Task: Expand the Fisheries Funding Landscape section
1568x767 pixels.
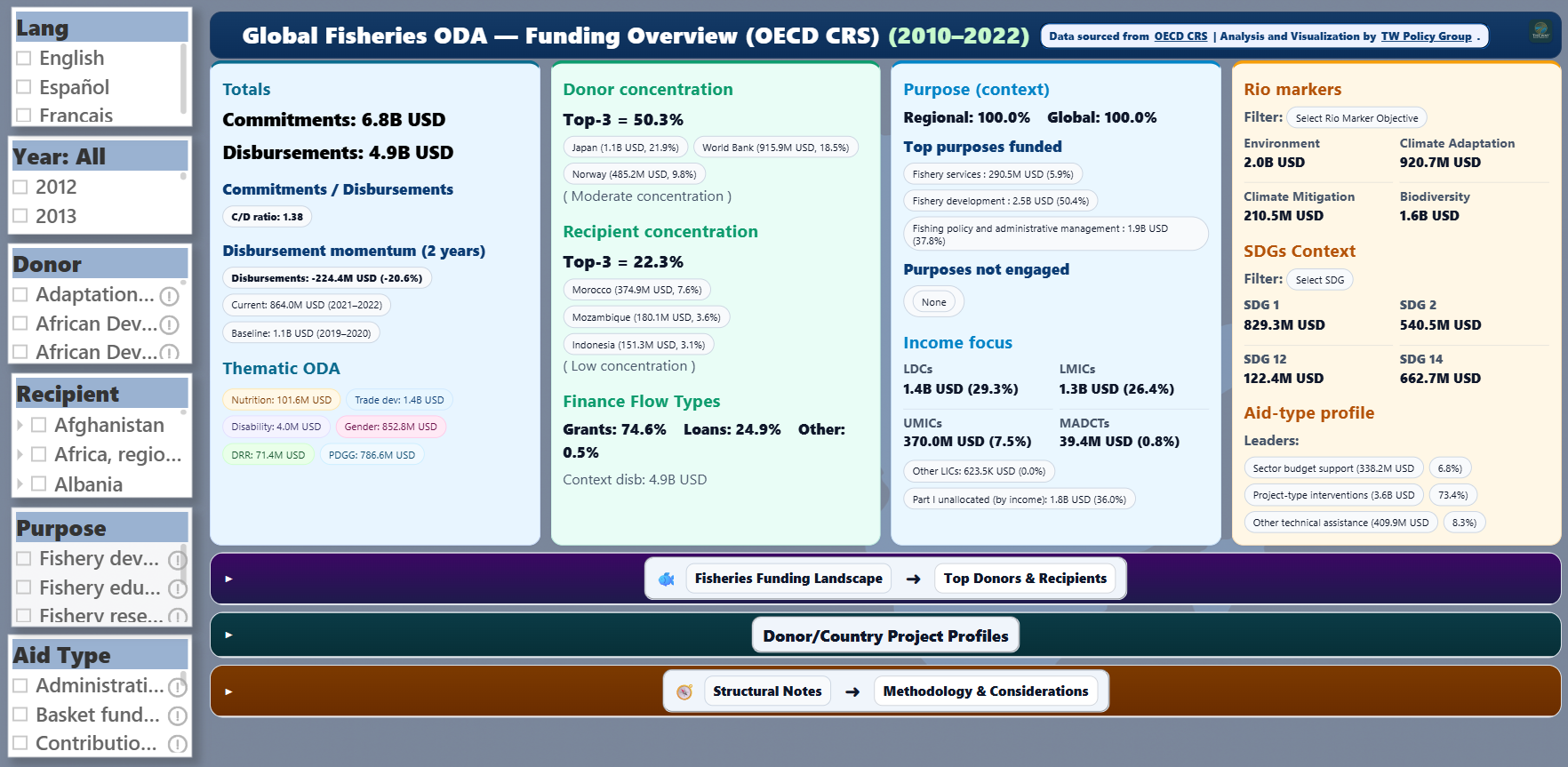Action: pos(228,579)
